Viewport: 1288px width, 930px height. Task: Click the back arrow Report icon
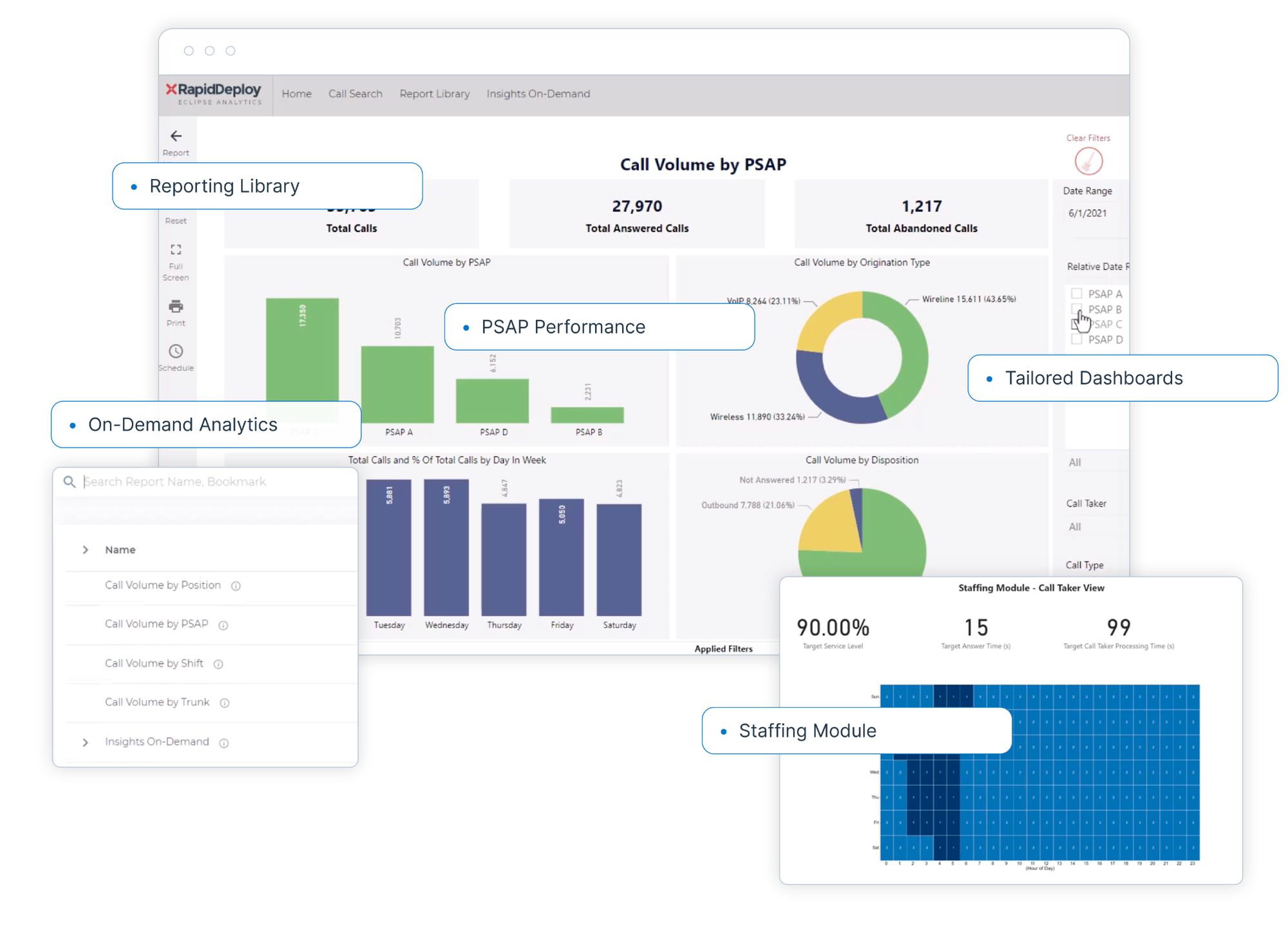(x=176, y=136)
